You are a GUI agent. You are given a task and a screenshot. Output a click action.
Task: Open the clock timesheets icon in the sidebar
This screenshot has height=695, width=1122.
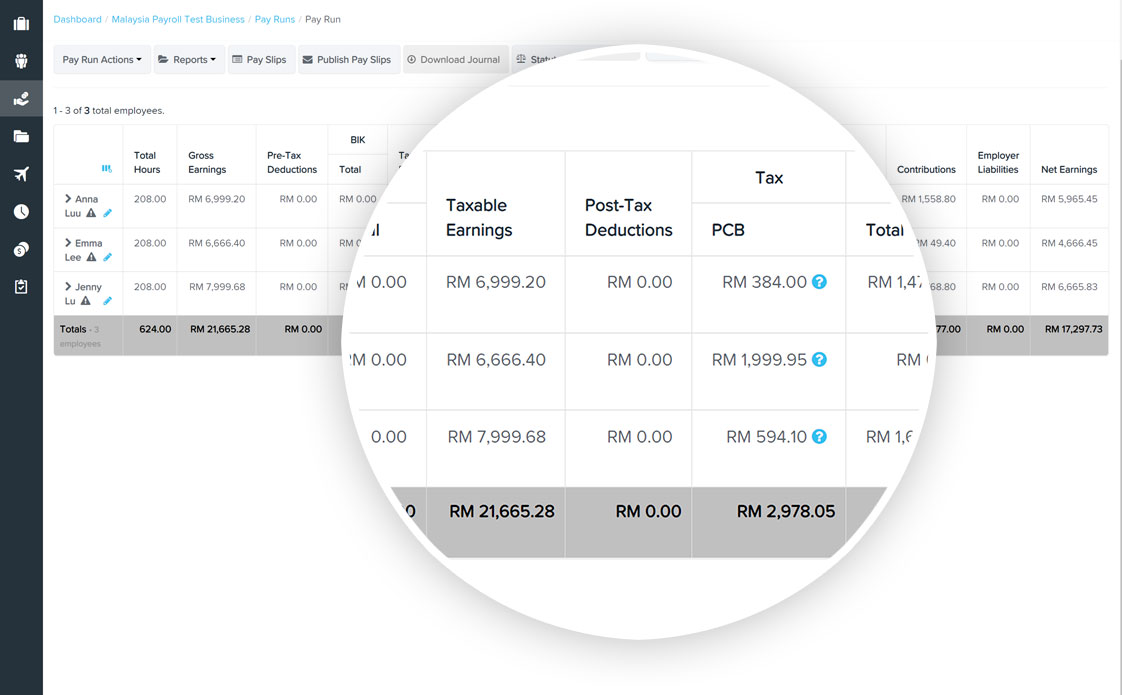21,211
